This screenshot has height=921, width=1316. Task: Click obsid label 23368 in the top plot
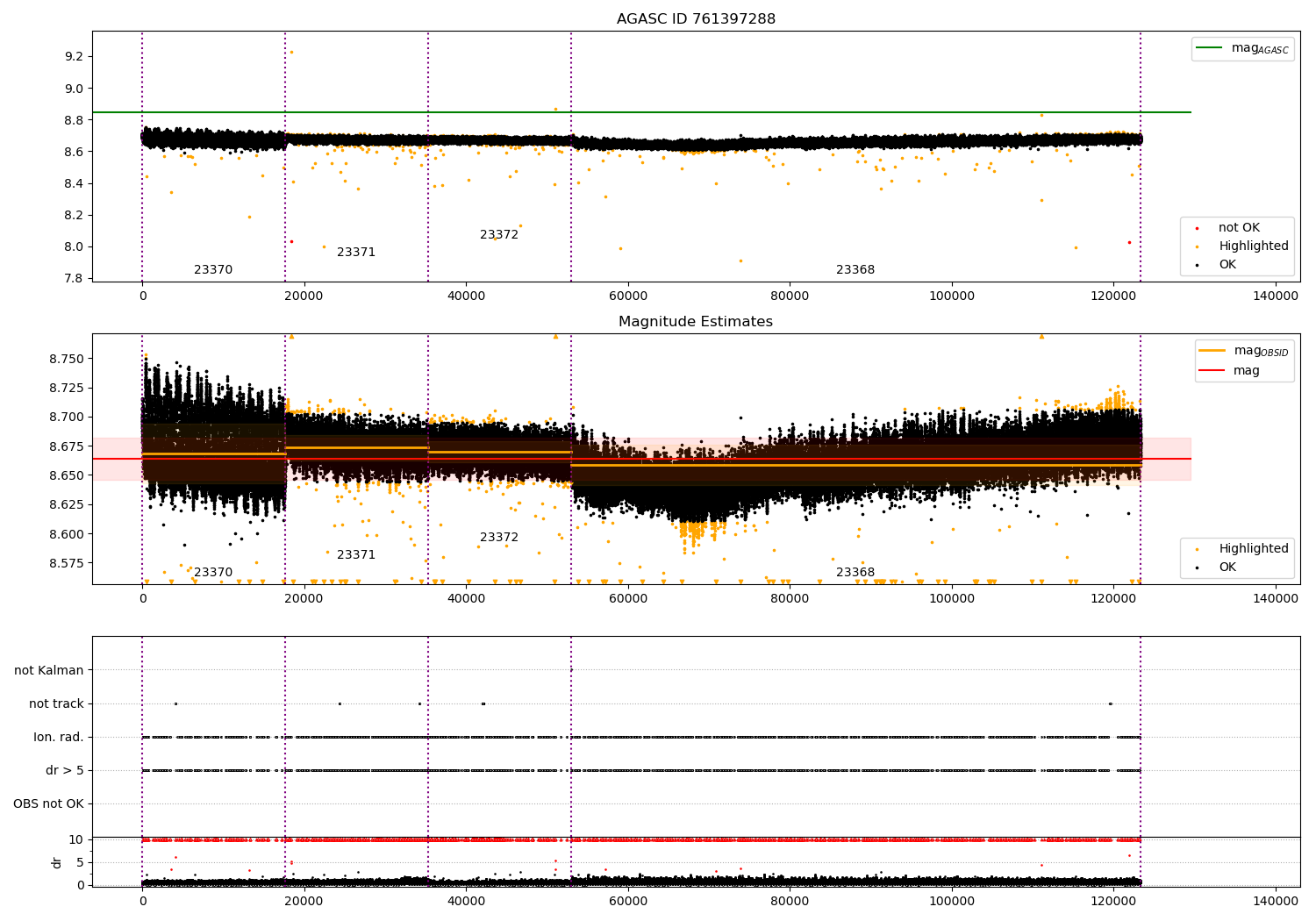click(855, 270)
